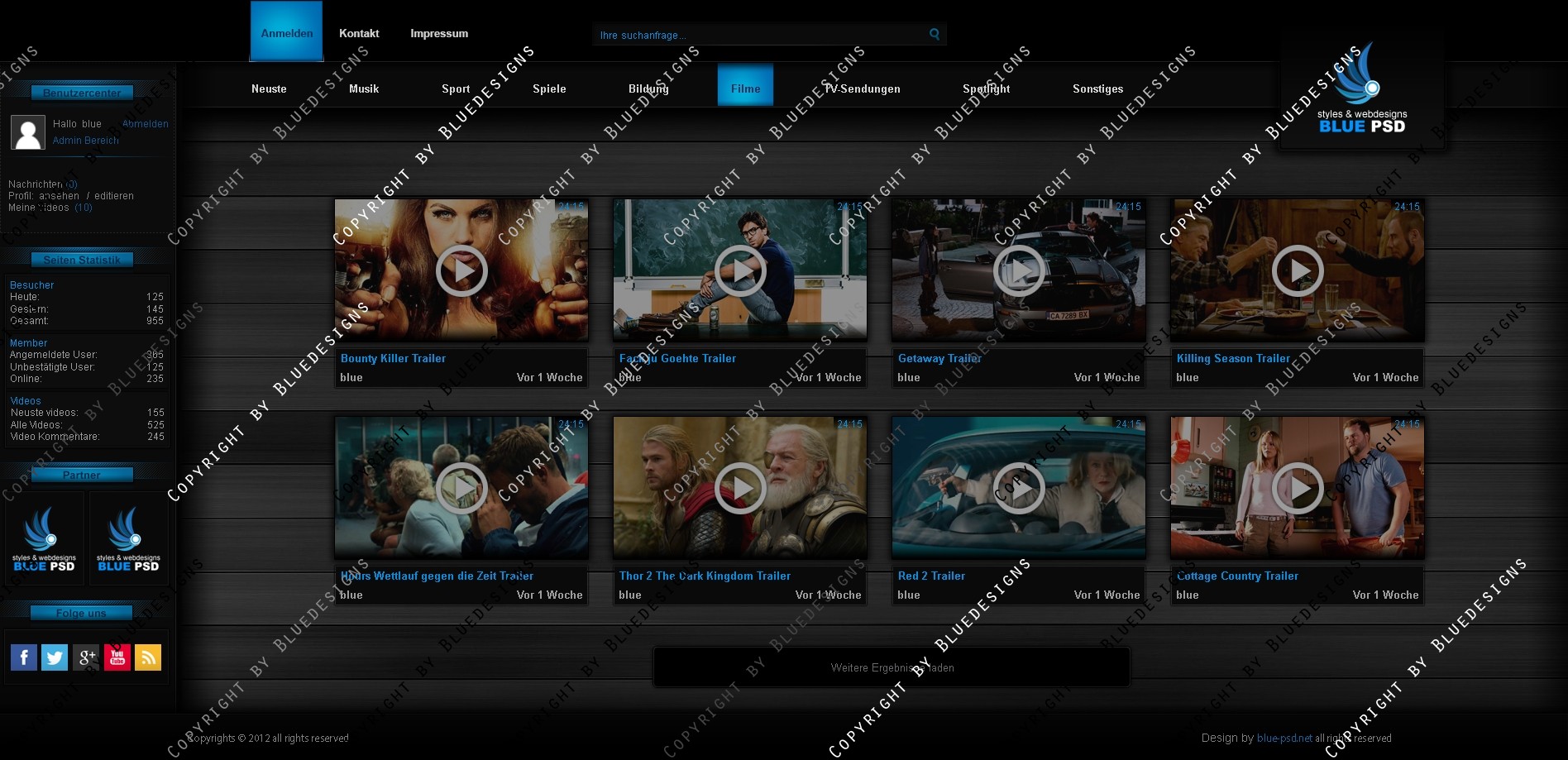Open the RSS feed icon
The width and height of the screenshot is (1568, 760).
coord(148,657)
